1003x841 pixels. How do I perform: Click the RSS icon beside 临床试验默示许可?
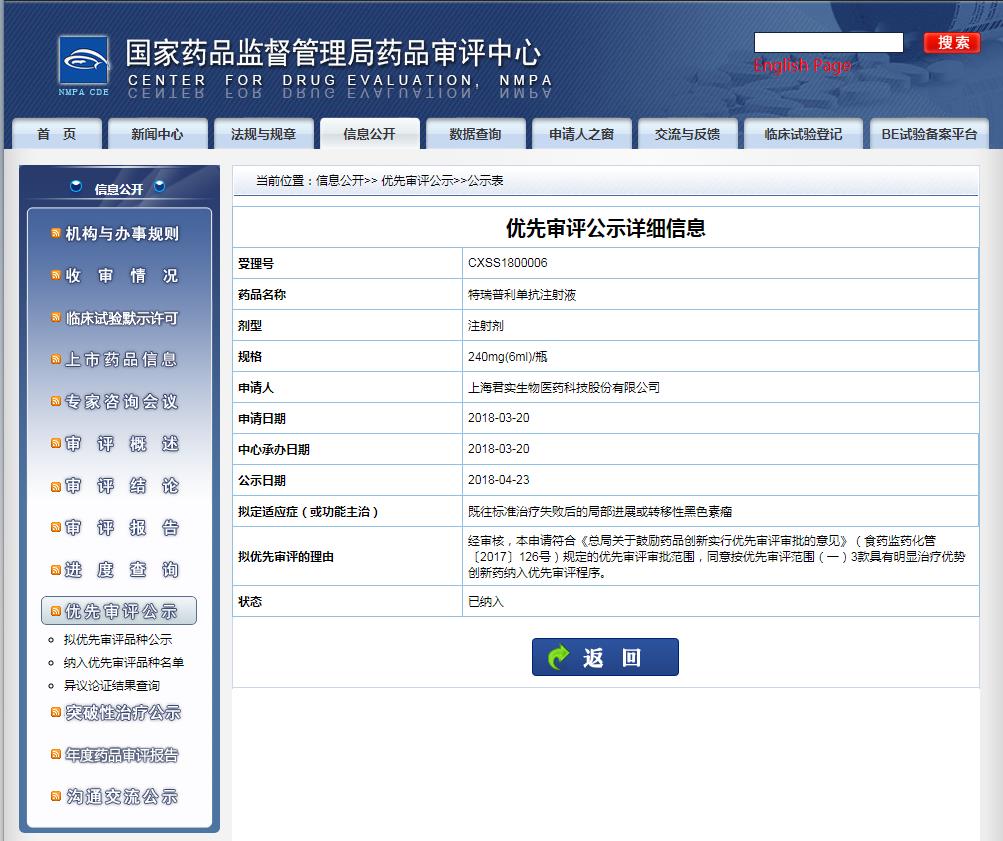[56, 317]
